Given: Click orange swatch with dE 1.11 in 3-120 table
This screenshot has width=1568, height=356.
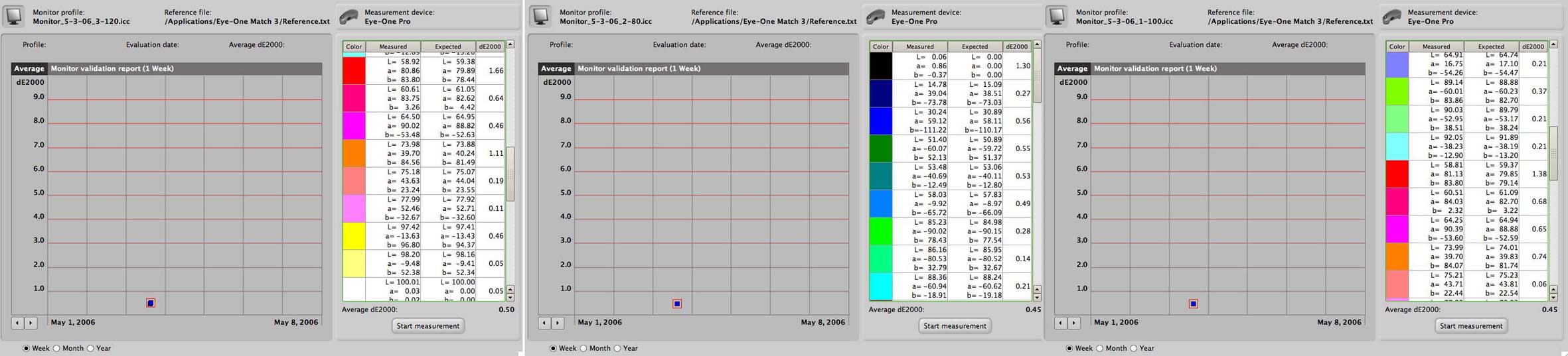Looking at the screenshot, I should click(x=354, y=153).
